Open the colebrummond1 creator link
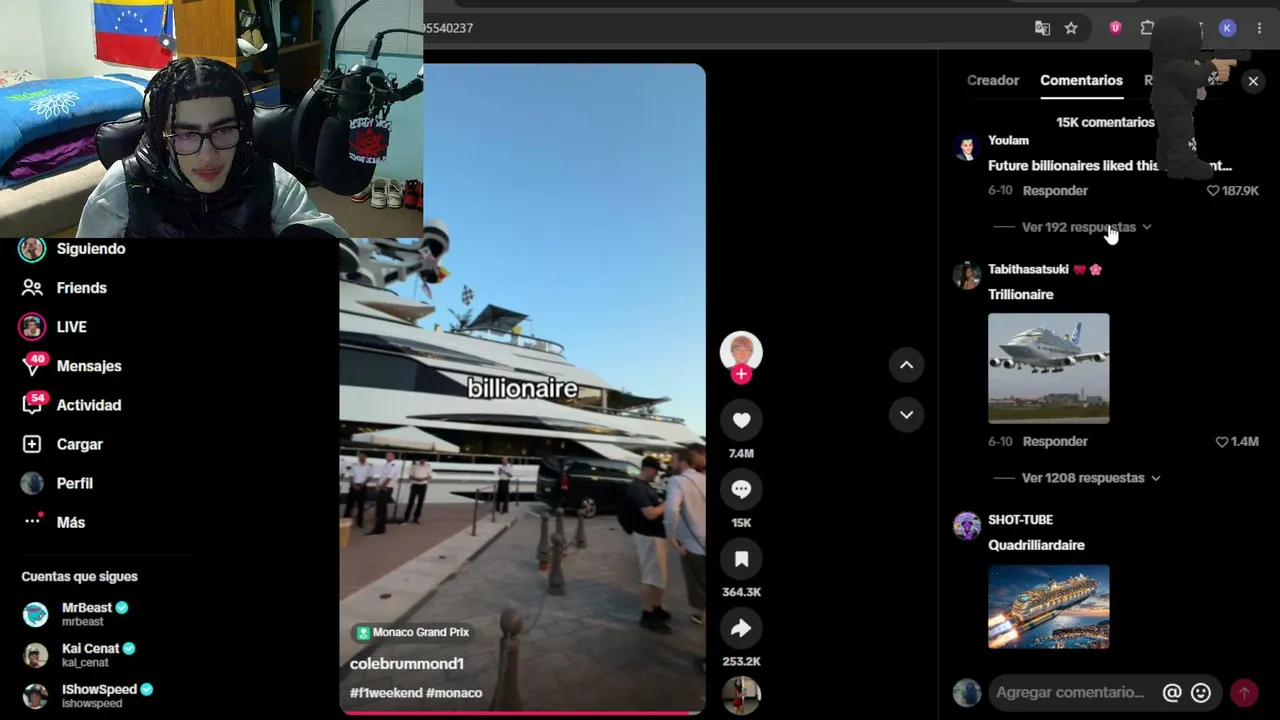This screenshot has width=1280, height=720. (x=407, y=664)
